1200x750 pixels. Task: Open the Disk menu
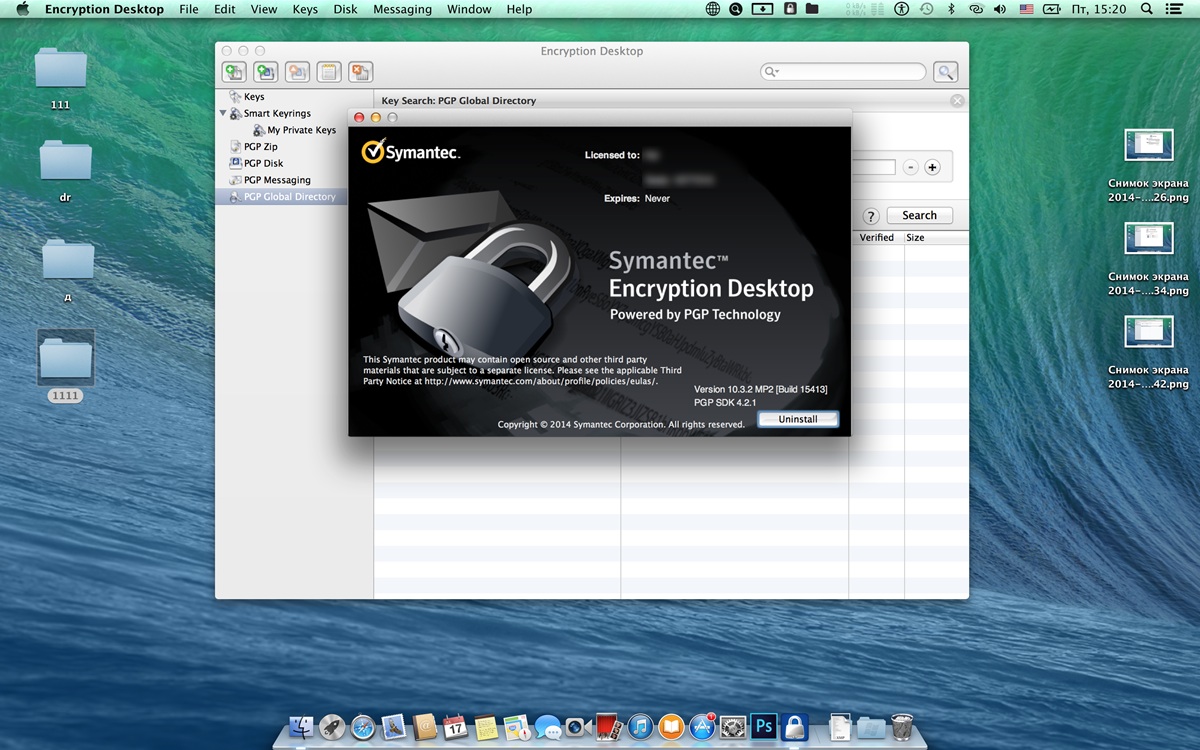tap(345, 9)
